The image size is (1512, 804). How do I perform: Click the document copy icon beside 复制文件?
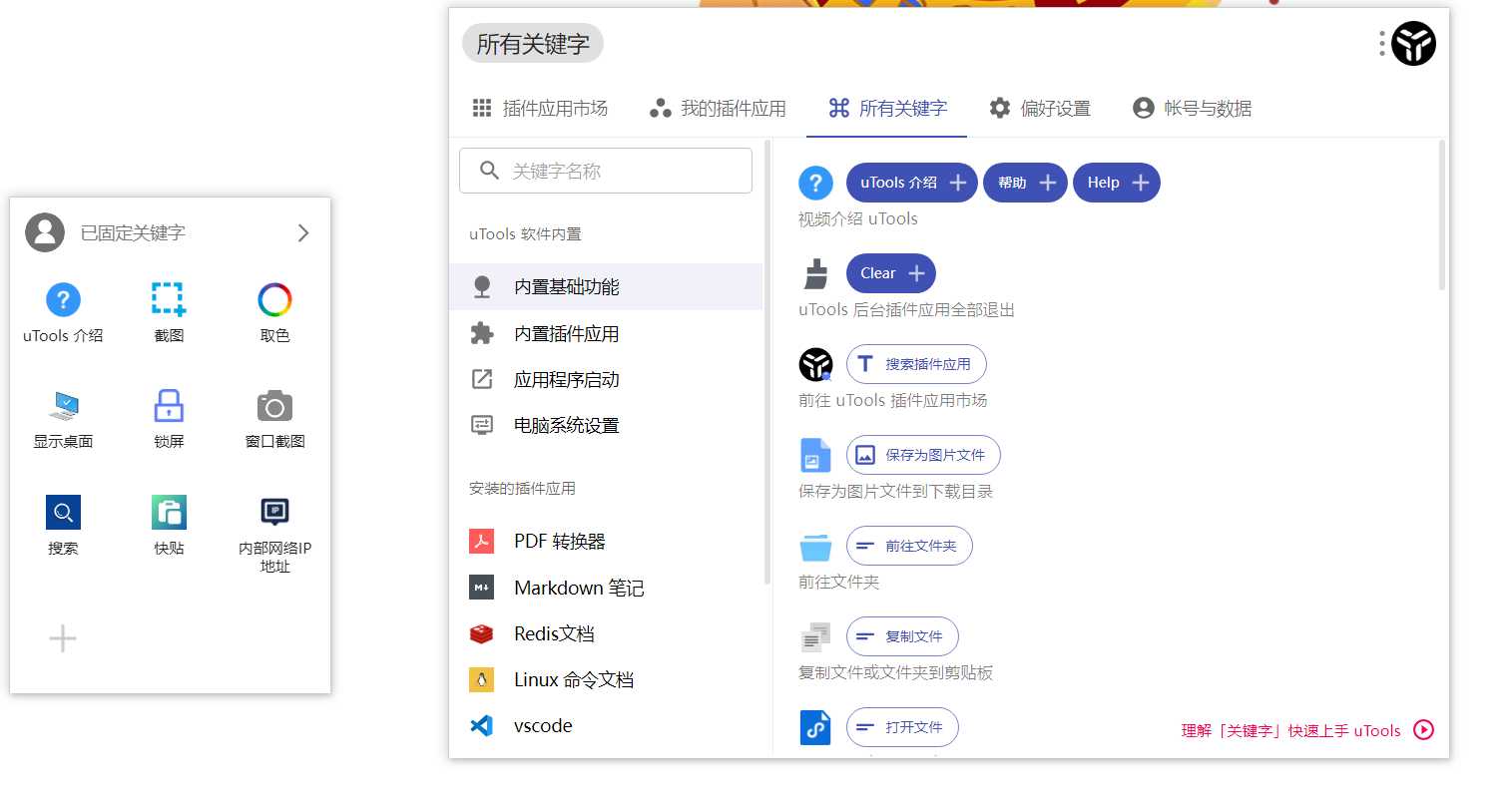[x=815, y=636]
